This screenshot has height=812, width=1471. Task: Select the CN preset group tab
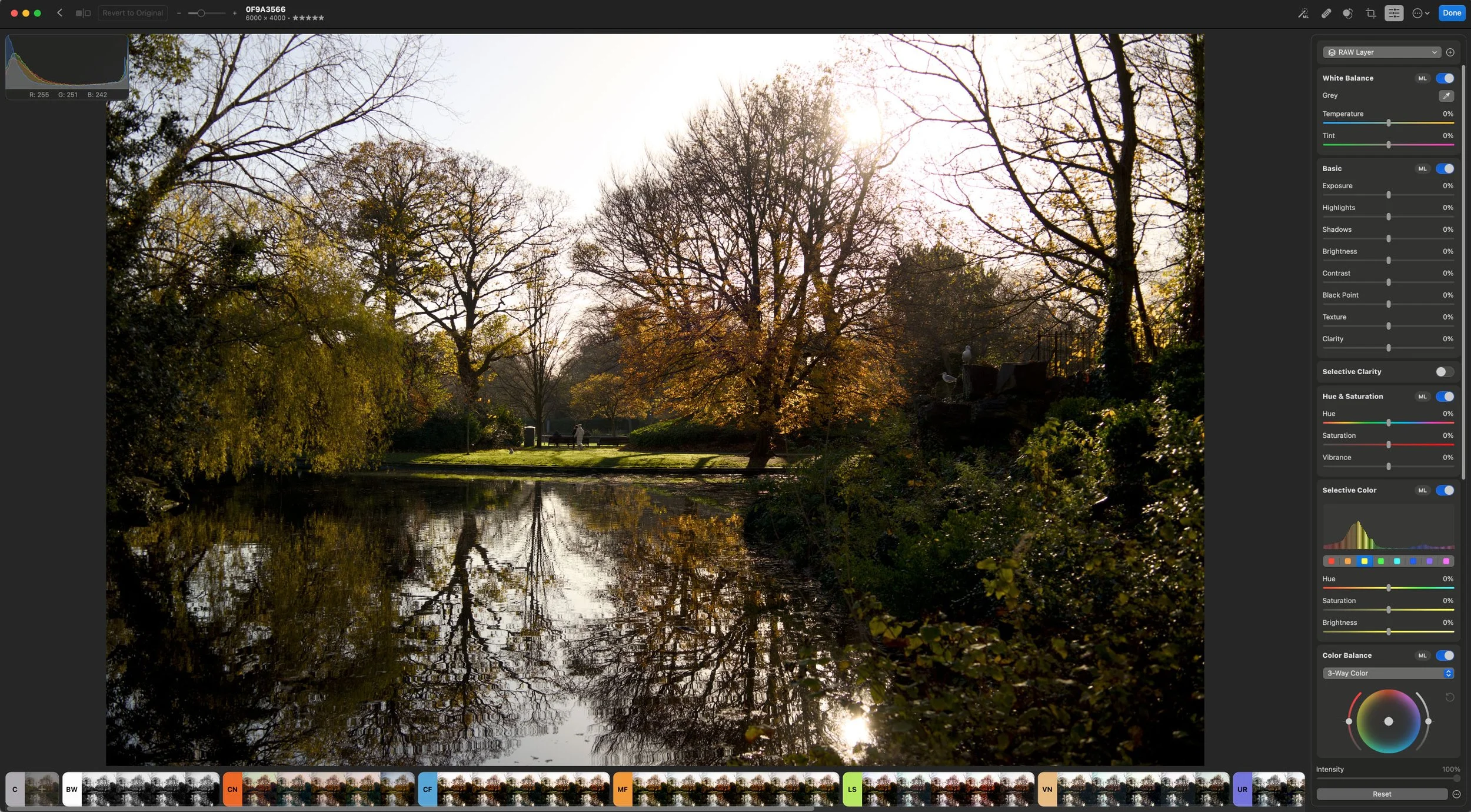pyautogui.click(x=232, y=790)
